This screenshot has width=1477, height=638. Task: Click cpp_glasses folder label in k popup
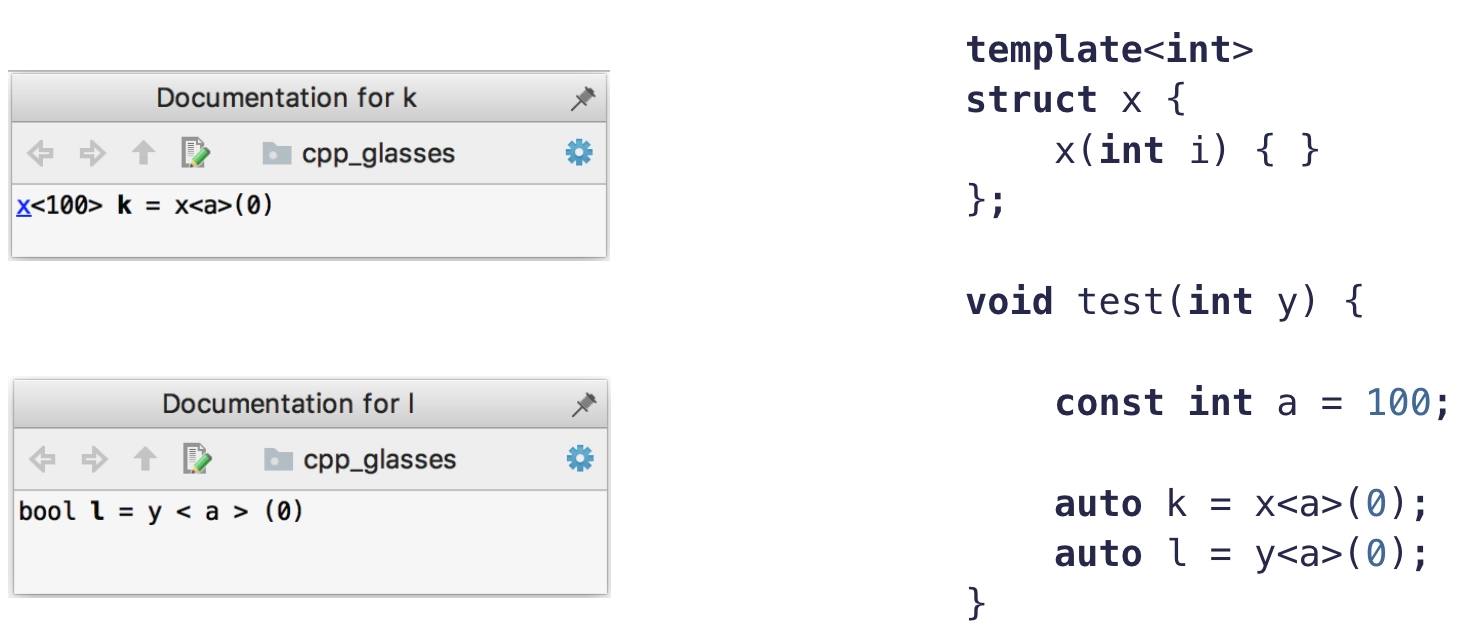(378, 154)
